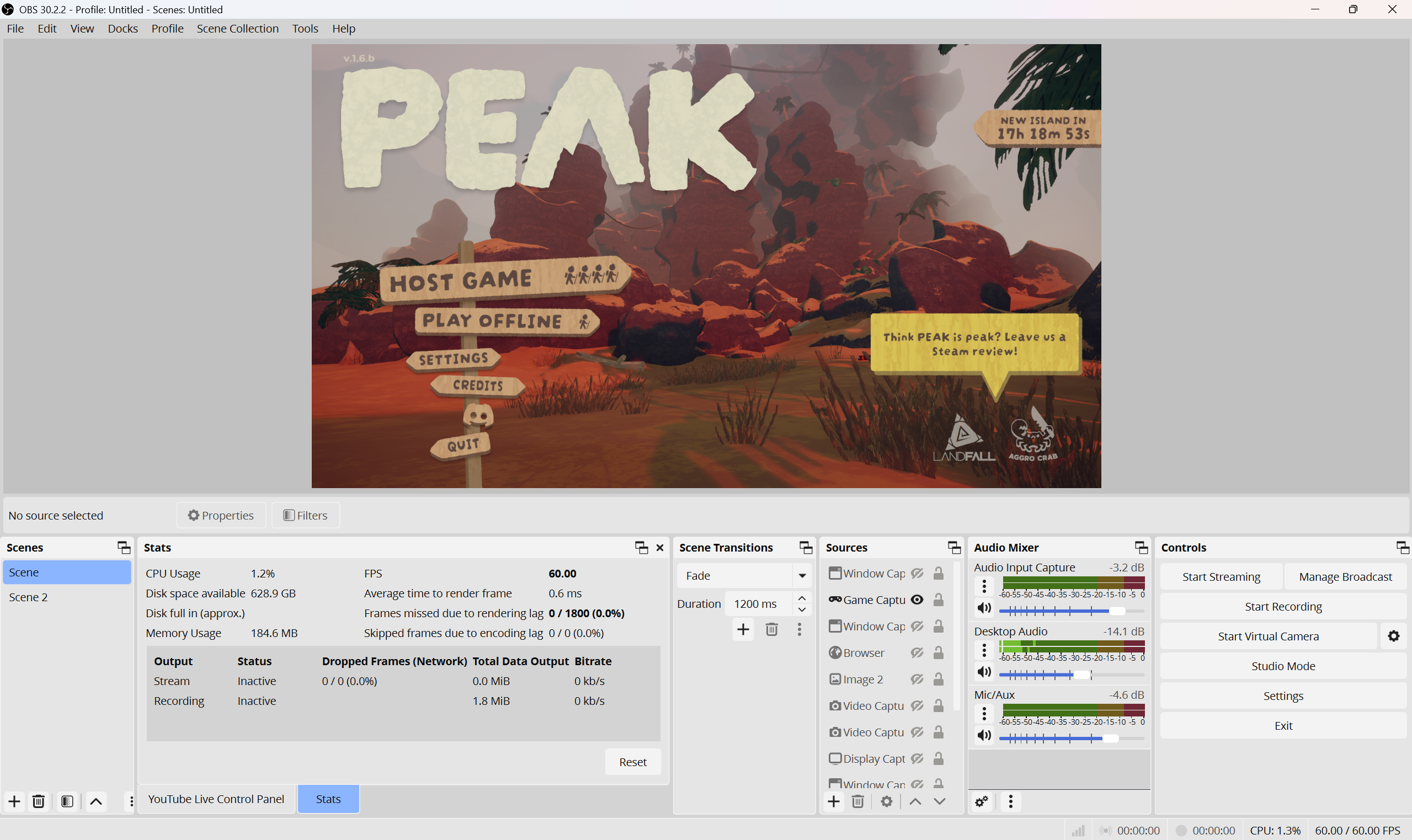The image size is (1412, 840).
Task: Close the Stats dock
Action: [x=659, y=547]
